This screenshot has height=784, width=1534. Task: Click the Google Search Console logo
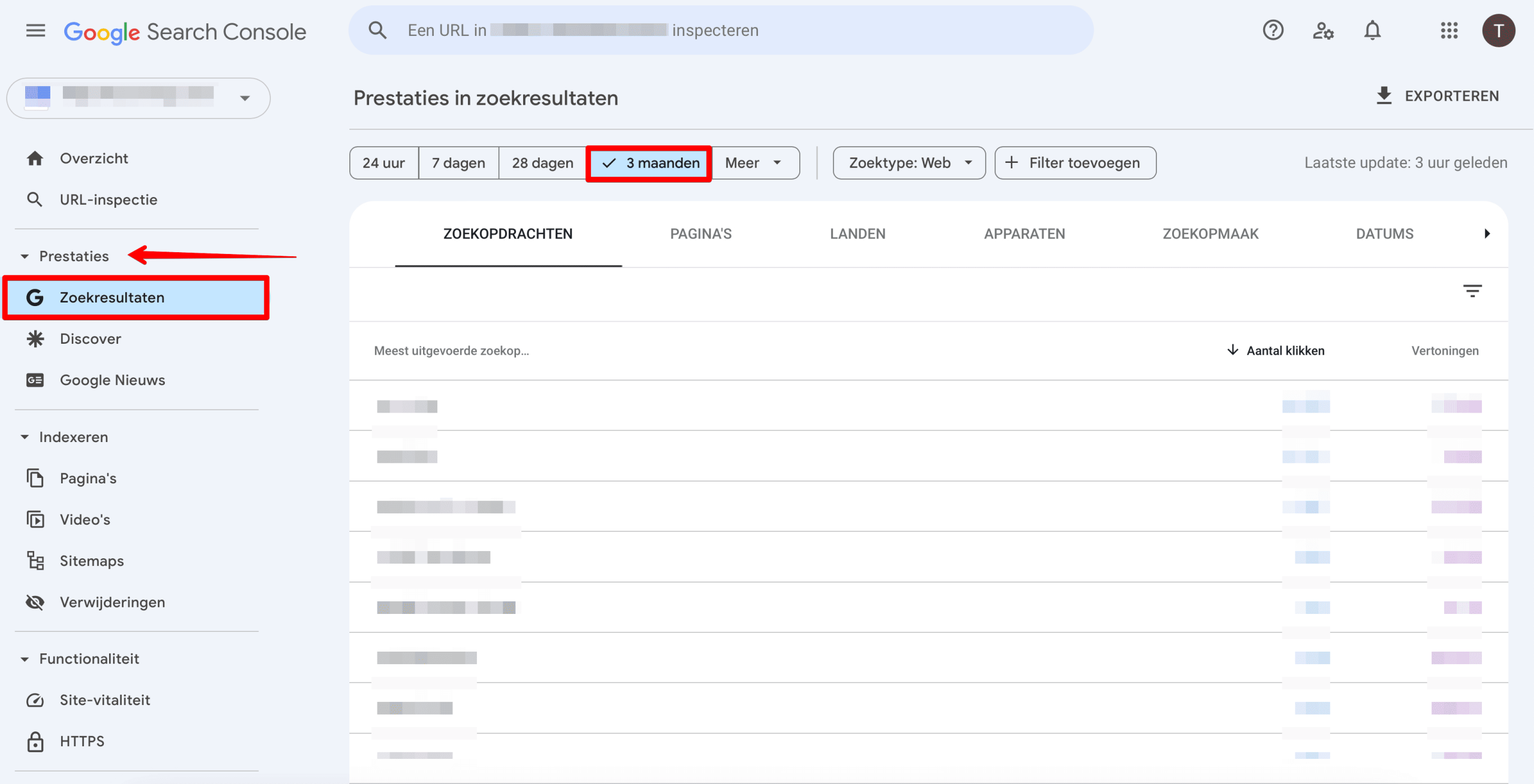185,32
